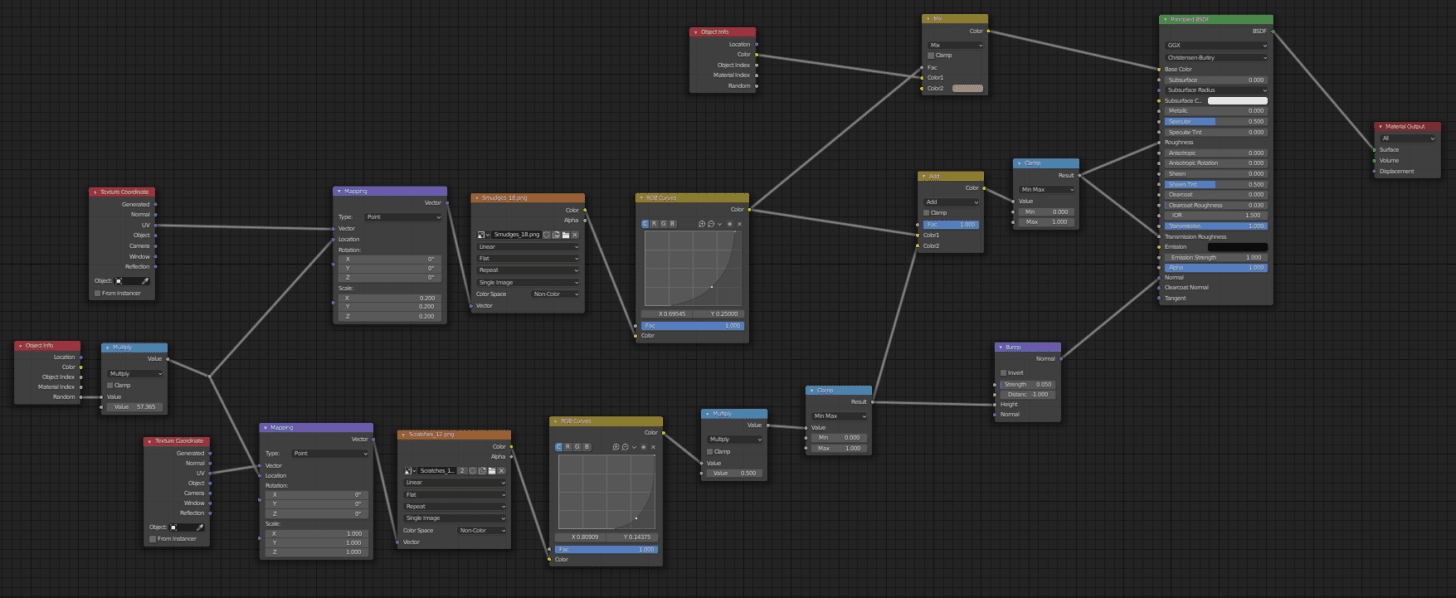
Task: Select the B channel in lower RGB Curves
Action: 587,447
